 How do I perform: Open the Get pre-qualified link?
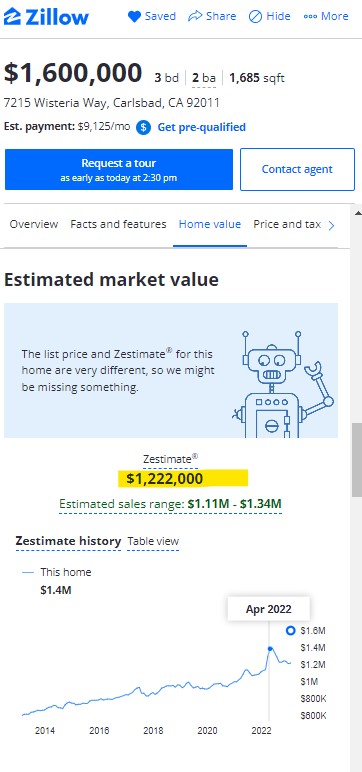[x=201, y=128]
